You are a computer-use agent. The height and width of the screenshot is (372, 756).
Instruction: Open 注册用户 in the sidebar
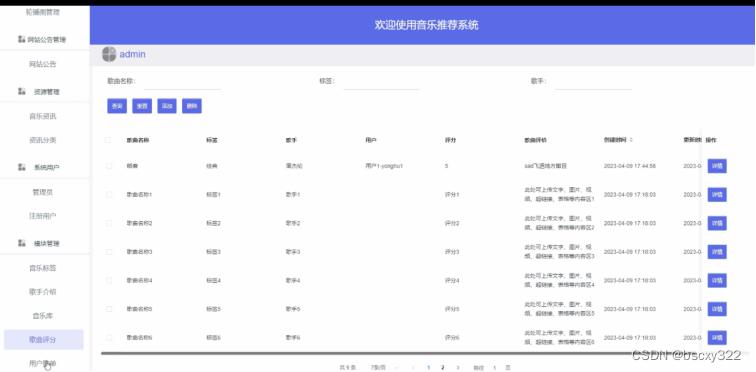click(43, 216)
